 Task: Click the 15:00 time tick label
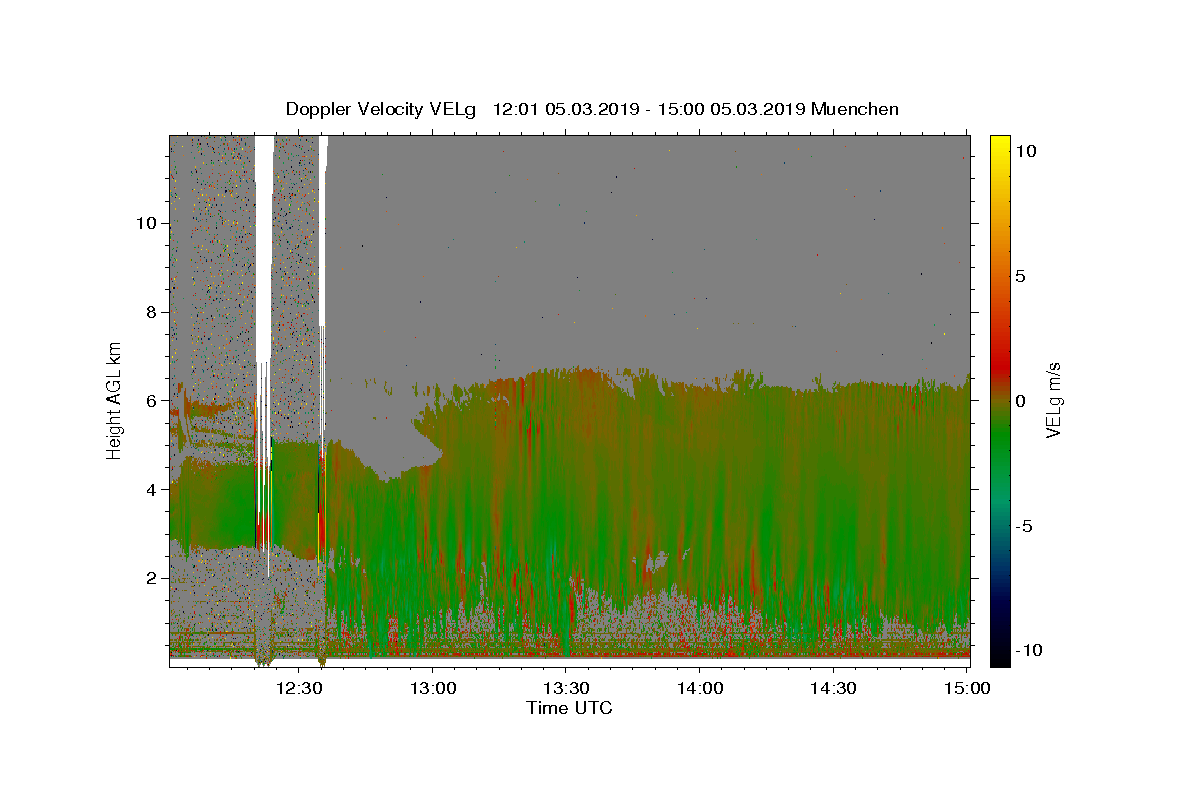(x=966, y=688)
